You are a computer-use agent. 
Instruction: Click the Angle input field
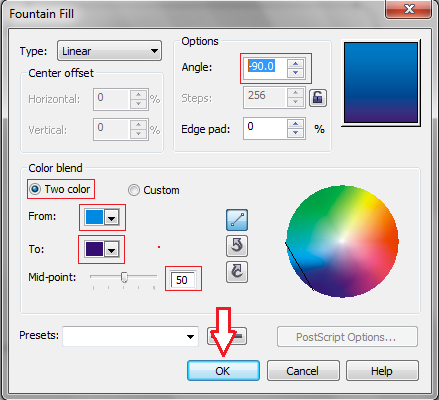pyautogui.click(x=265, y=68)
